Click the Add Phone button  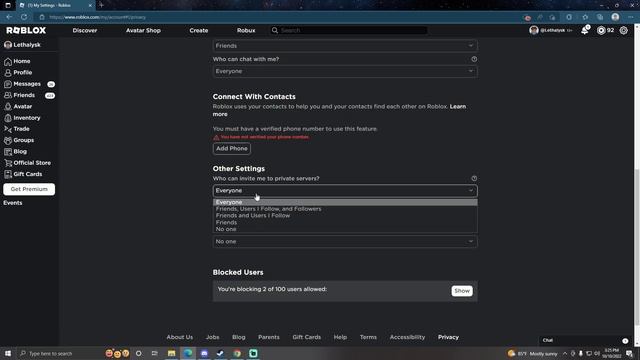(232, 149)
